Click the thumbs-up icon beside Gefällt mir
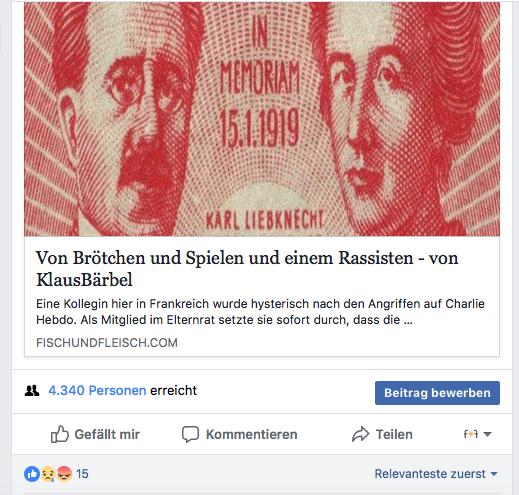519x495 pixels. click(x=59, y=434)
